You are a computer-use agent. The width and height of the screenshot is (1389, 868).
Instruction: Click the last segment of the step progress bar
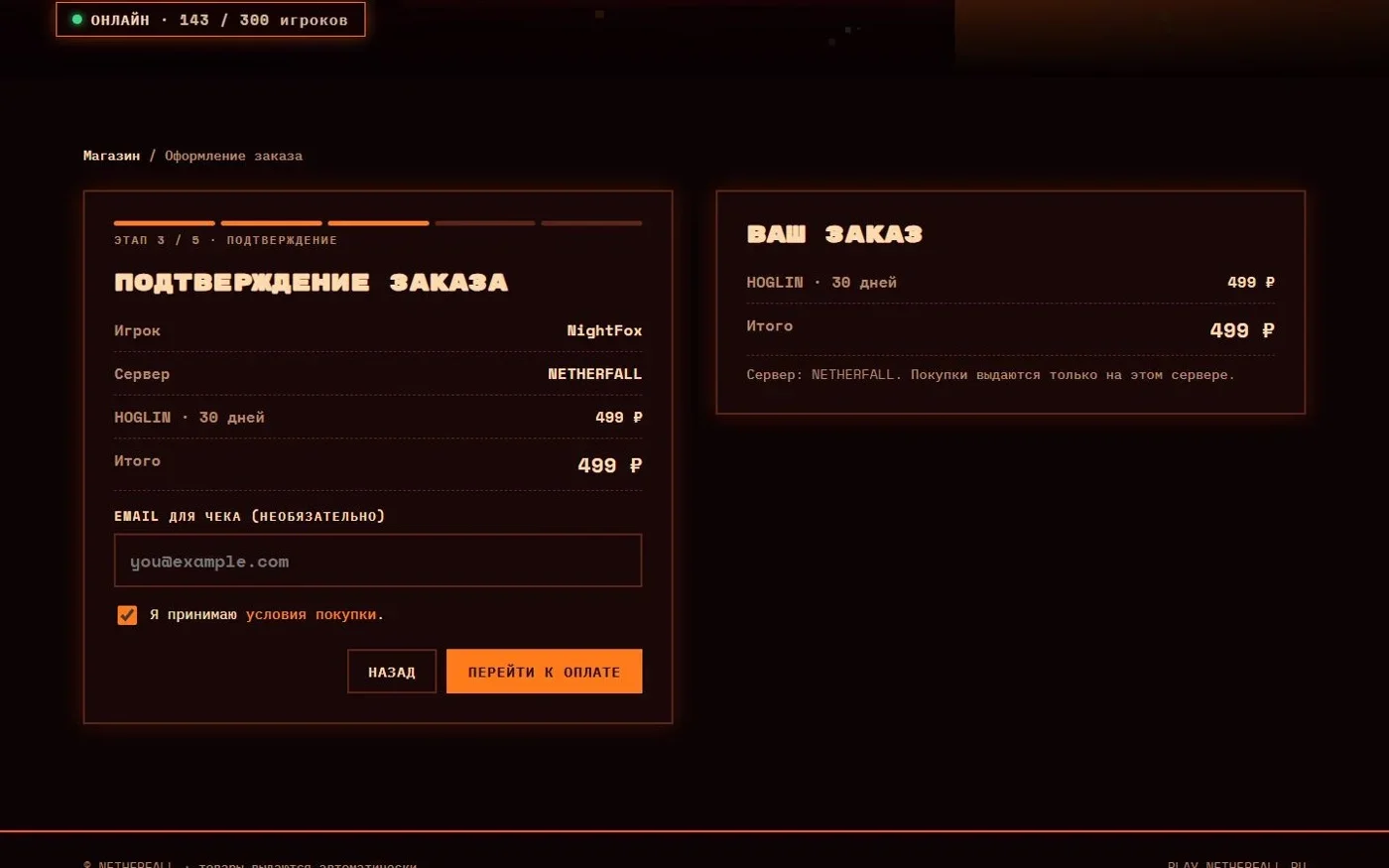point(592,223)
